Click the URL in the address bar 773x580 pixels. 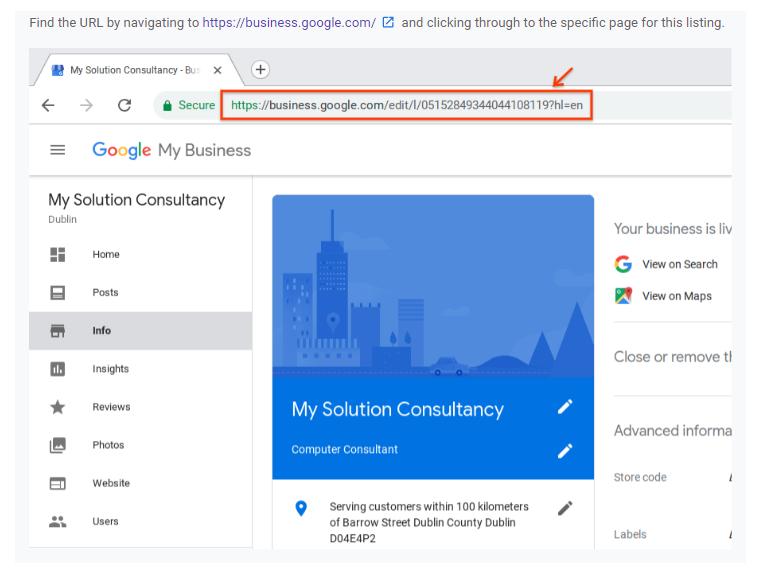click(407, 105)
